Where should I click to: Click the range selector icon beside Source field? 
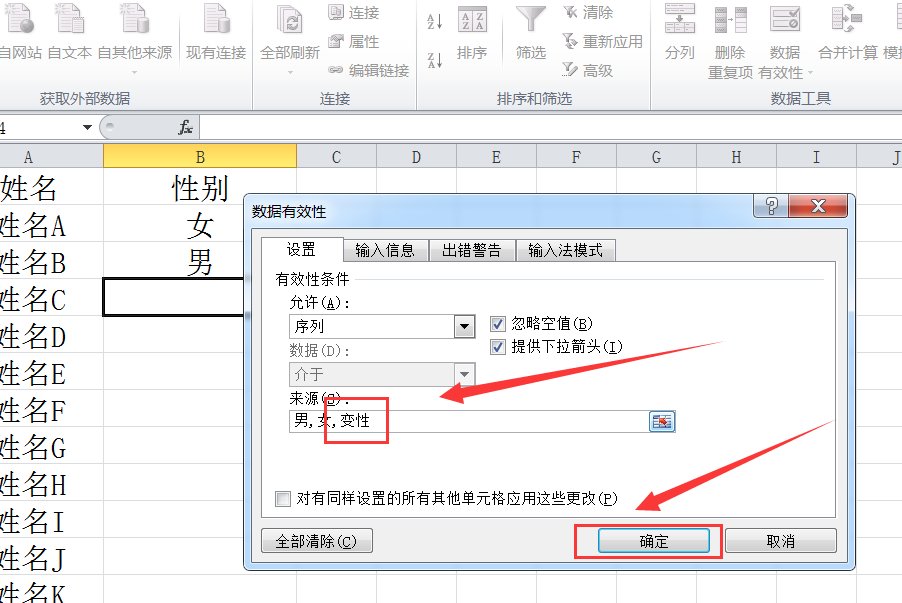[662, 421]
